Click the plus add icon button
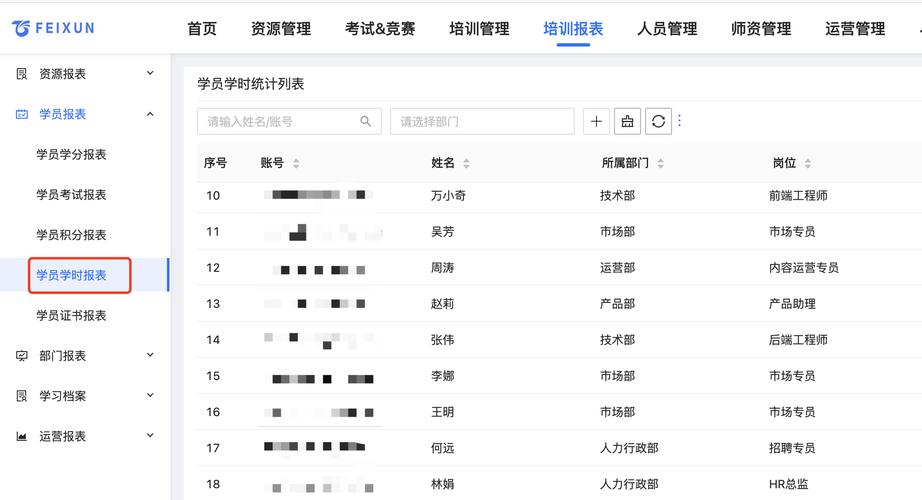Screen dimensions: 922x500 coord(596,121)
